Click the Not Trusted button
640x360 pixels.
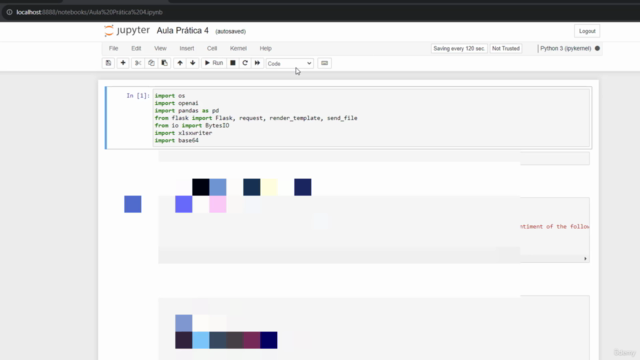tap(506, 49)
